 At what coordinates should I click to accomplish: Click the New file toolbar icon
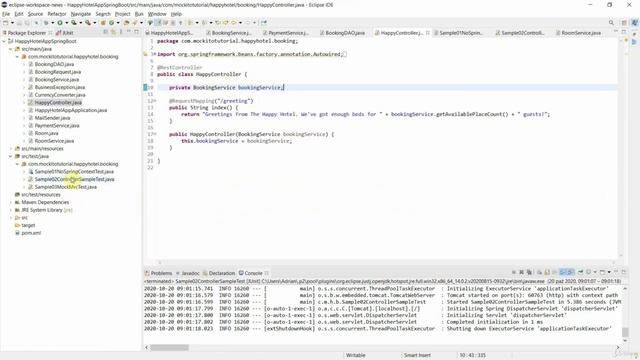(5, 23)
